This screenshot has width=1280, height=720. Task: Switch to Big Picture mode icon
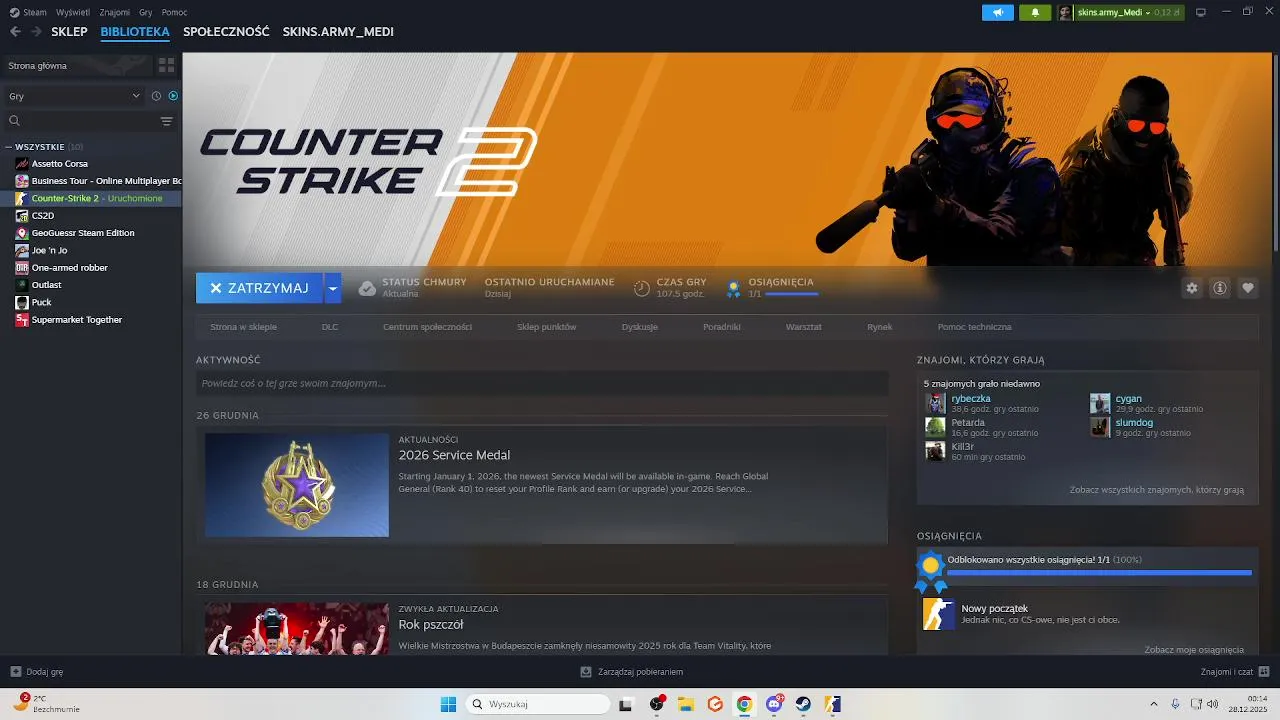(1201, 12)
